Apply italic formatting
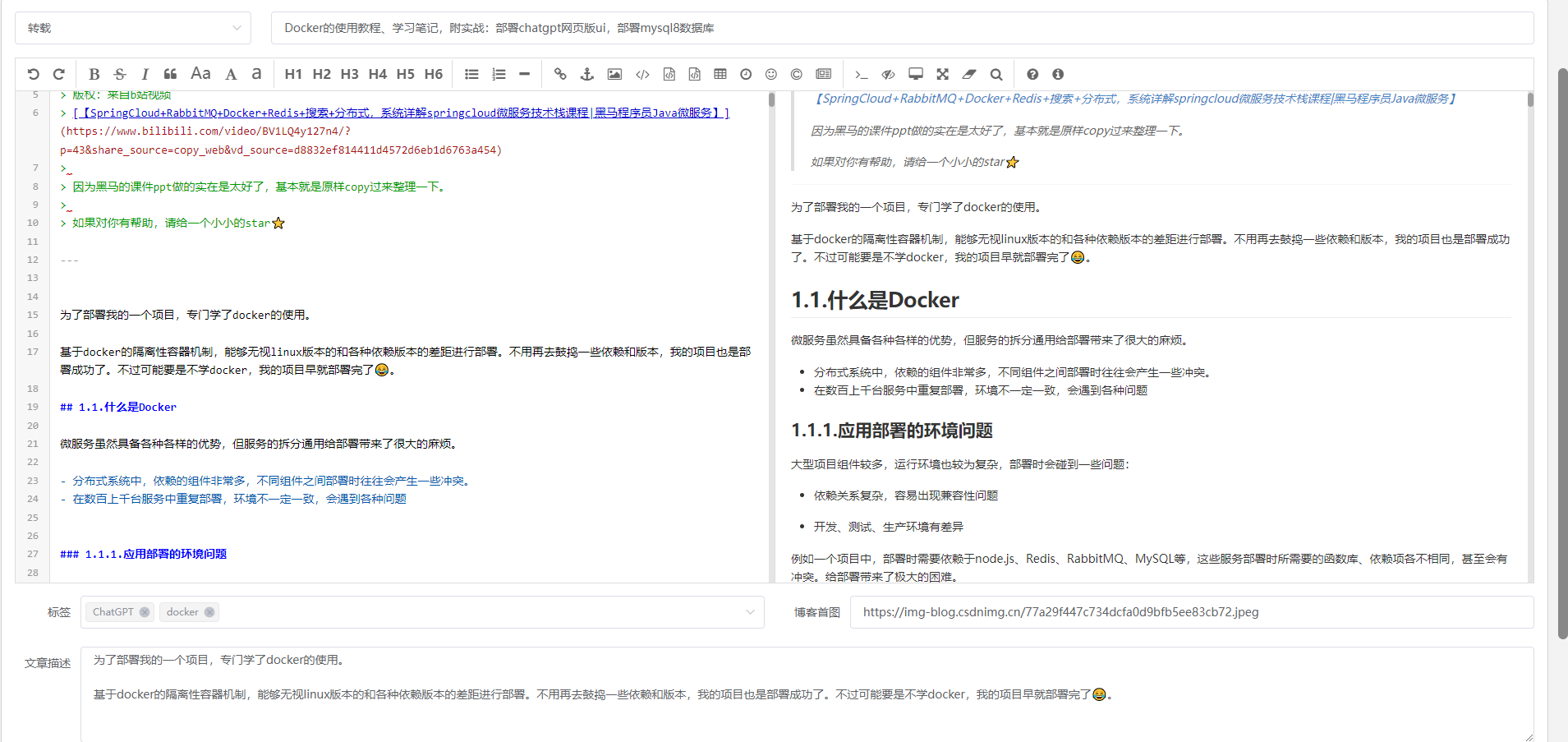Image resolution: width=1568 pixels, height=742 pixels. pyautogui.click(x=145, y=74)
